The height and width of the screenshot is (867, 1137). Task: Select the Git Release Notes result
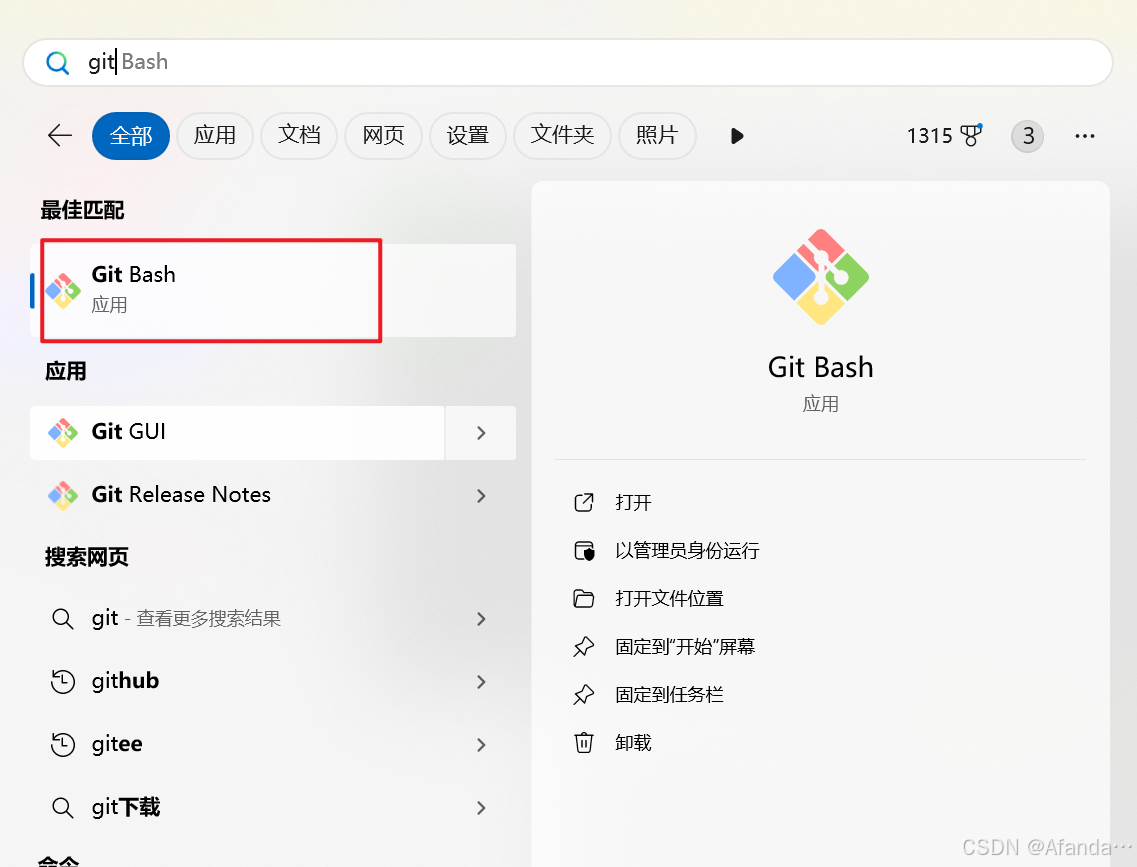tap(237, 496)
